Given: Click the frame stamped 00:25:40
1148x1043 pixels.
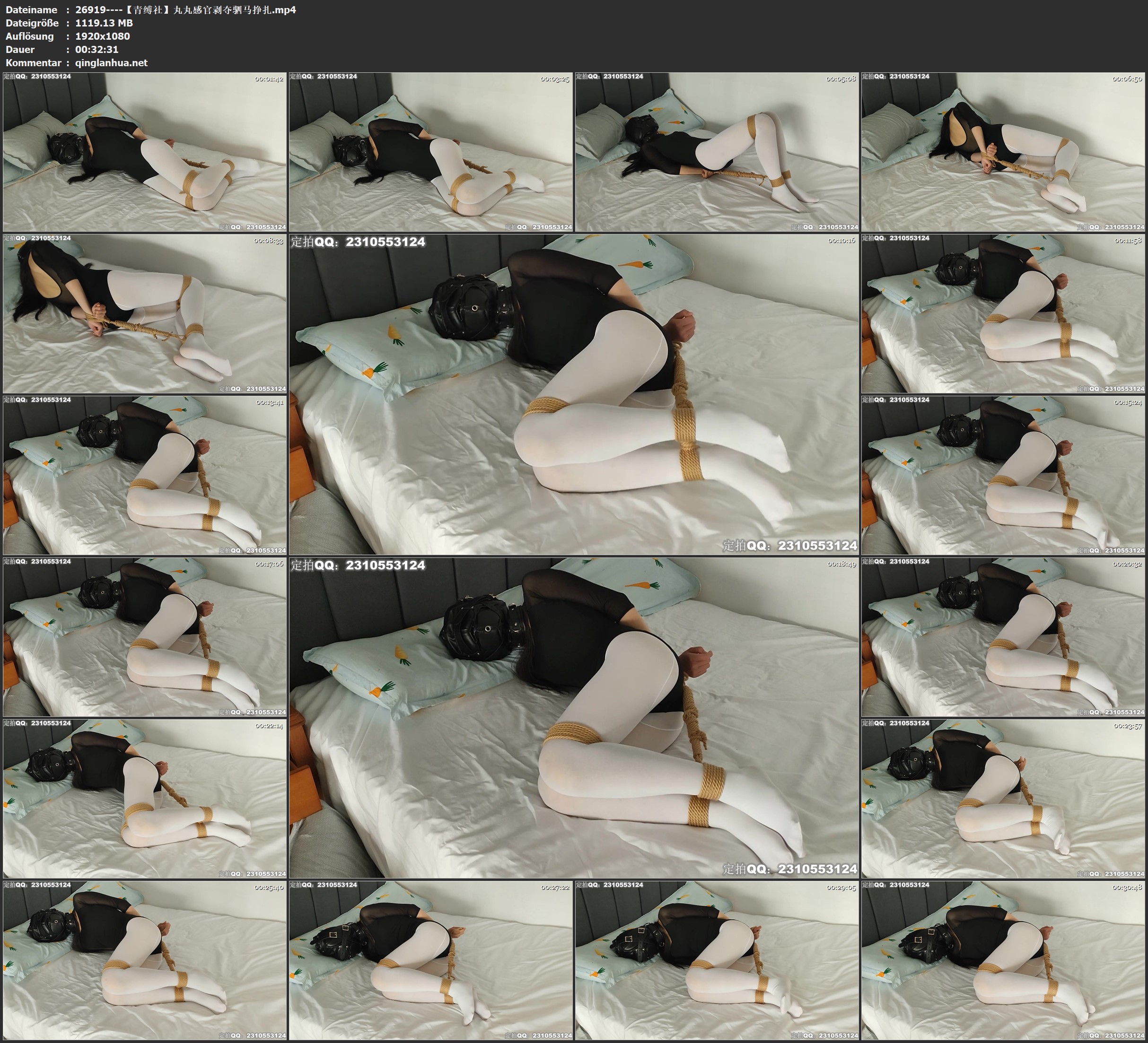Looking at the screenshot, I should (x=145, y=960).
